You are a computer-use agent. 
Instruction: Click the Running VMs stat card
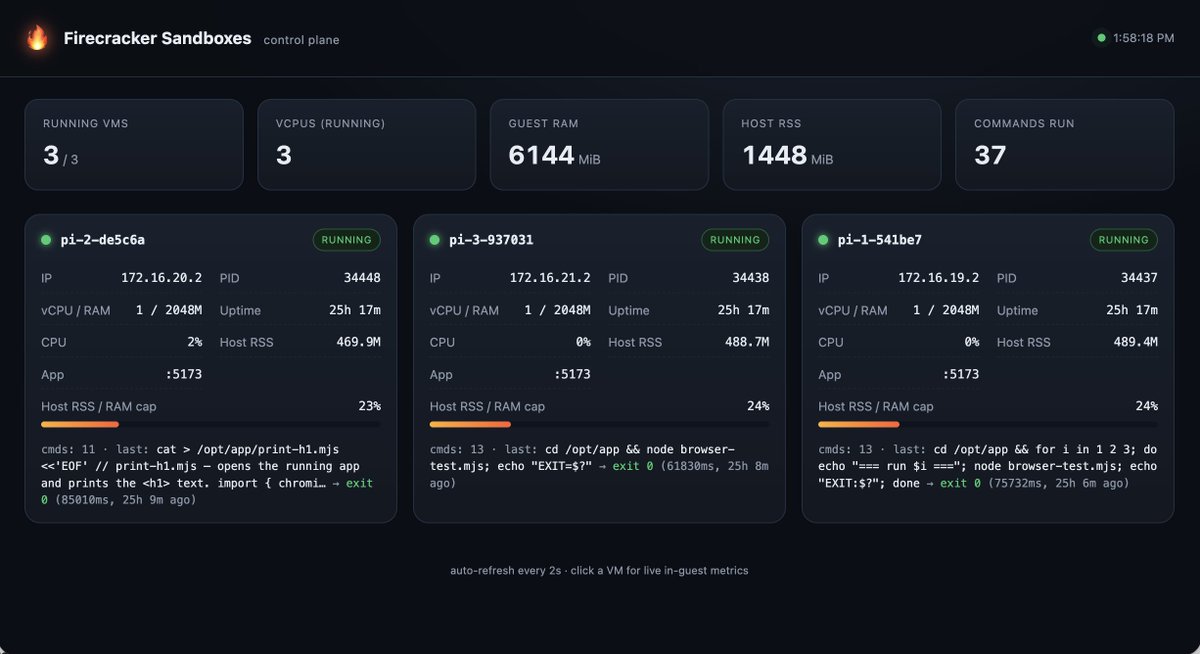(x=134, y=144)
